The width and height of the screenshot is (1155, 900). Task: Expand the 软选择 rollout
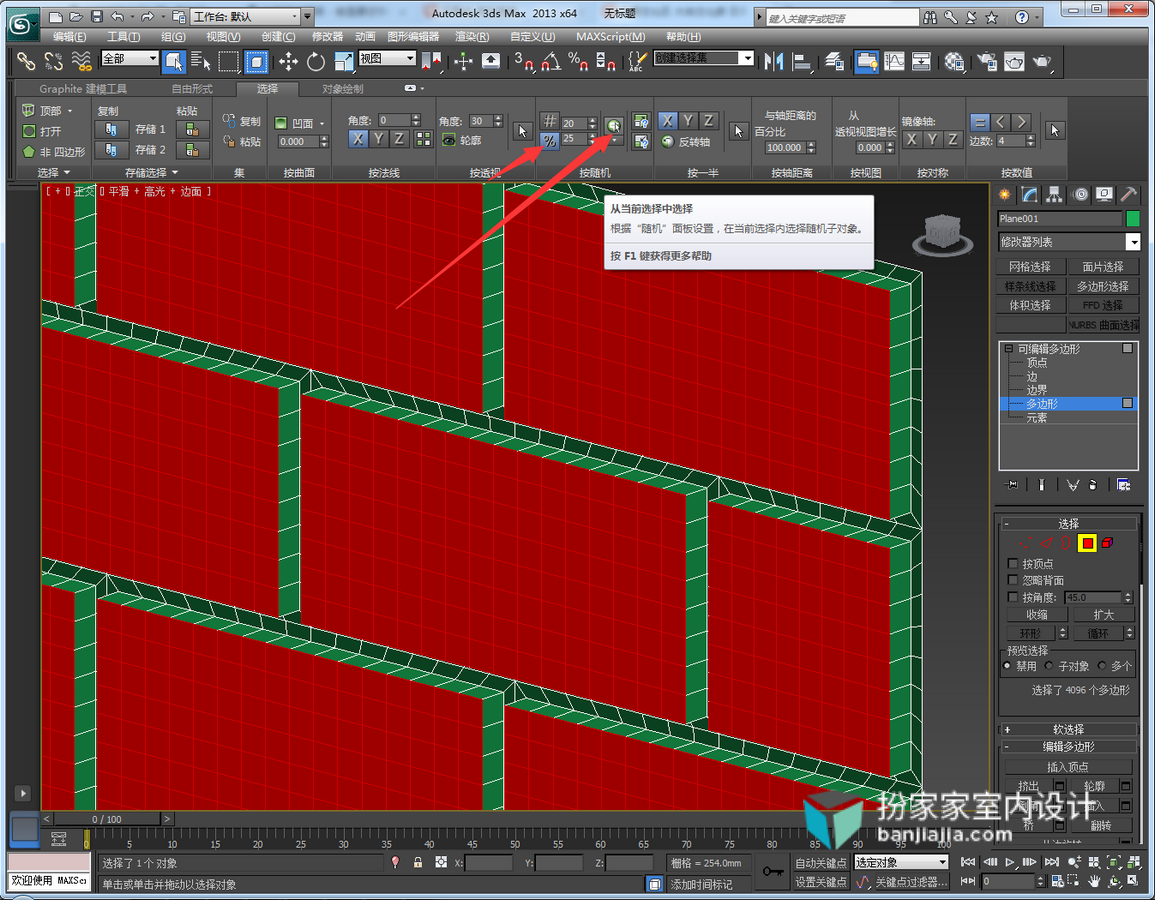click(x=1068, y=729)
